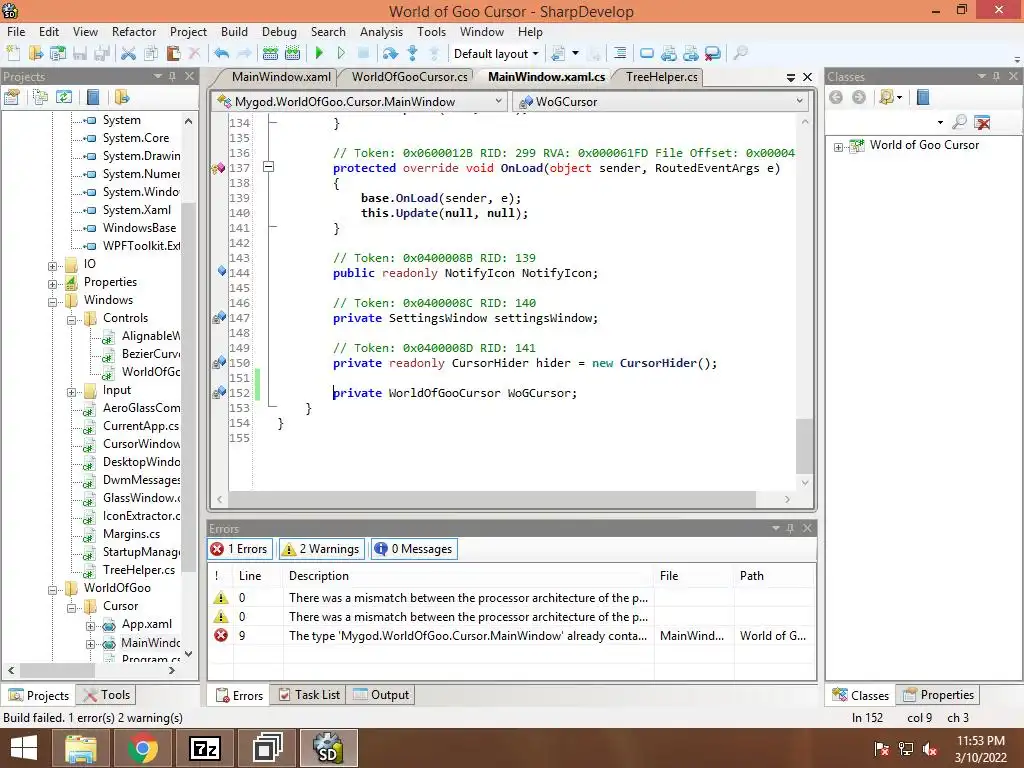Click the Classes panel search input field
Screen dimensions: 1024x768
880,122
